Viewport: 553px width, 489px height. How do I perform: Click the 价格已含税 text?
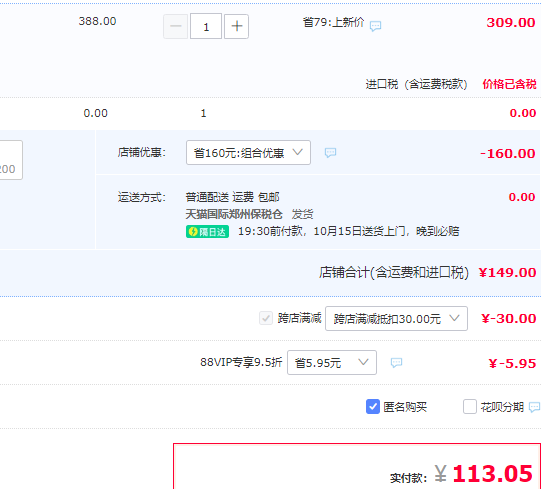(x=509, y=84)
